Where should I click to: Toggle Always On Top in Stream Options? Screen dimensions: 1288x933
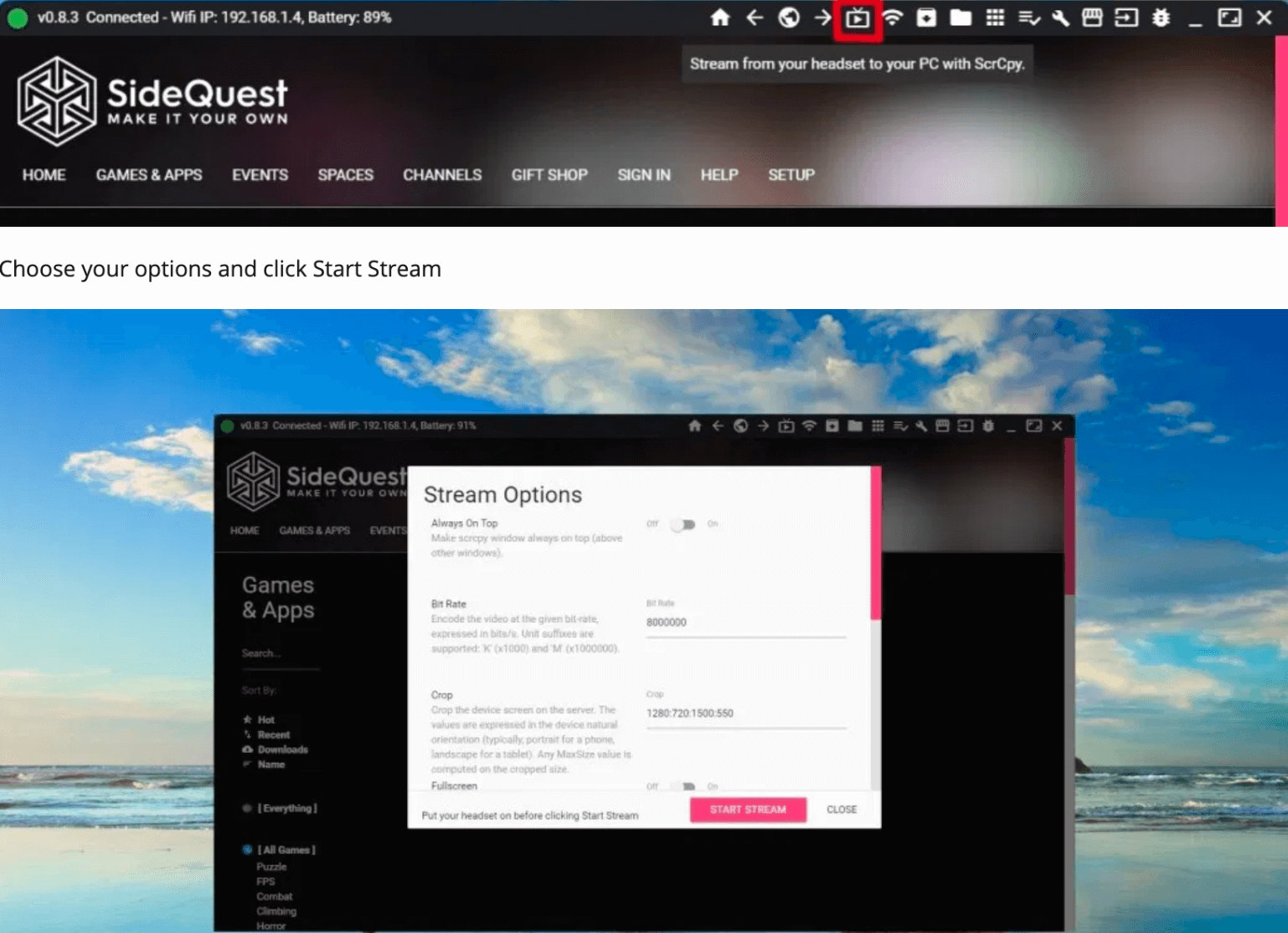(683, 523)
